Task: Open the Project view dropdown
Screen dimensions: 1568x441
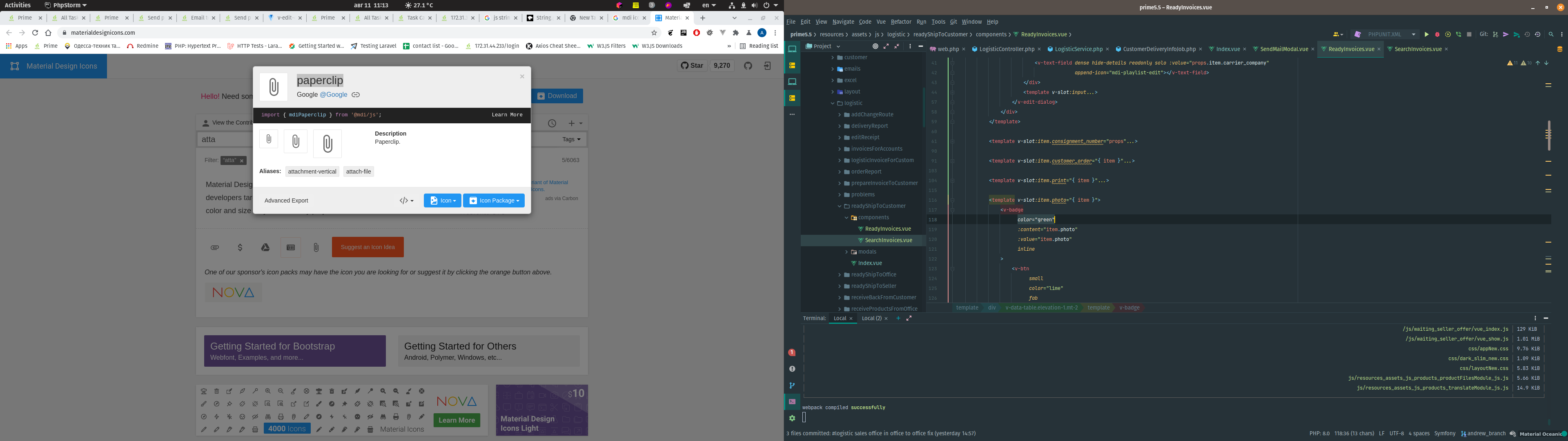Action: click(823, 46)
